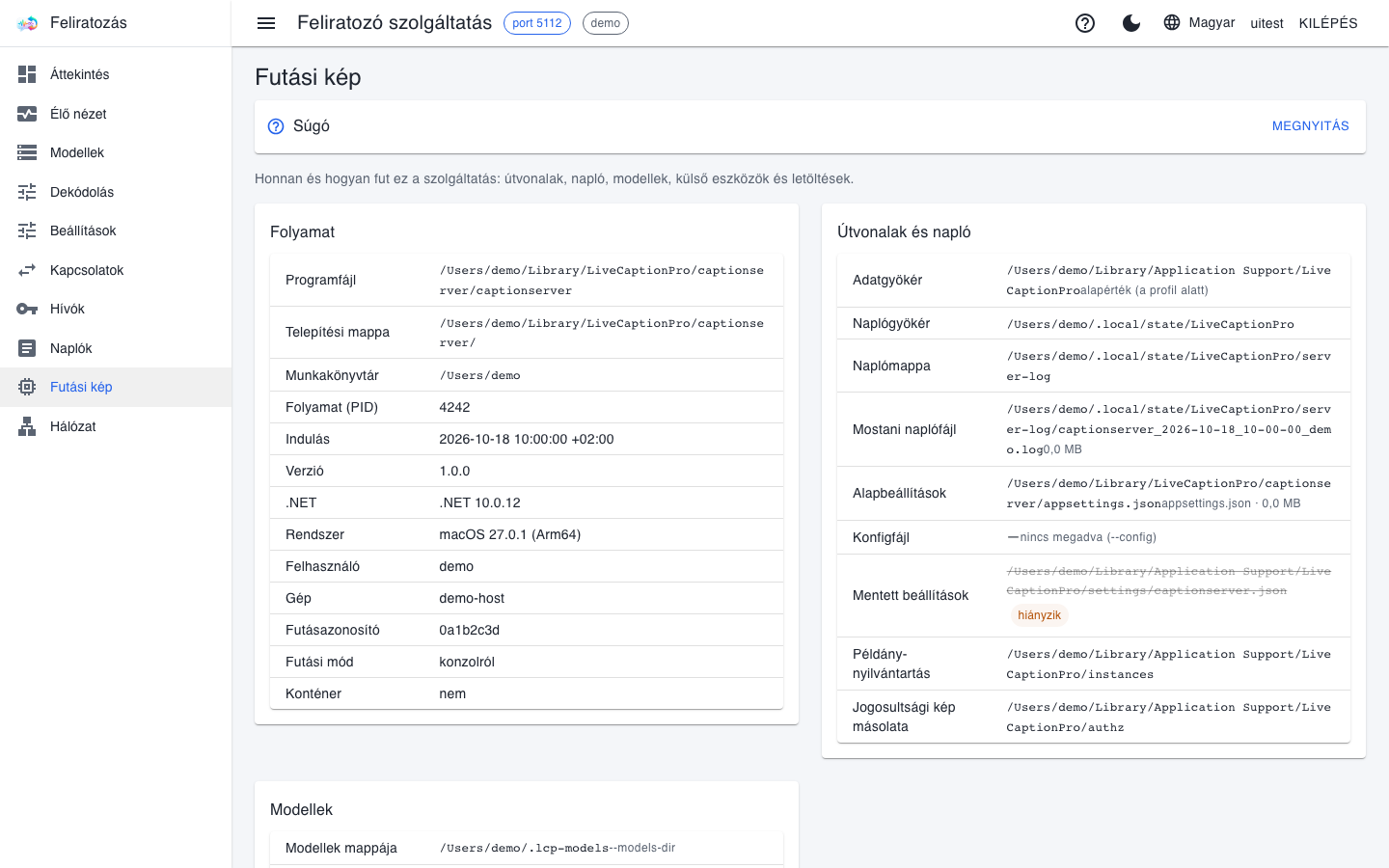This screenshot has width=1389, height=868.
Task: Click the port 5112 chip
Action: (x=537, y=23)
